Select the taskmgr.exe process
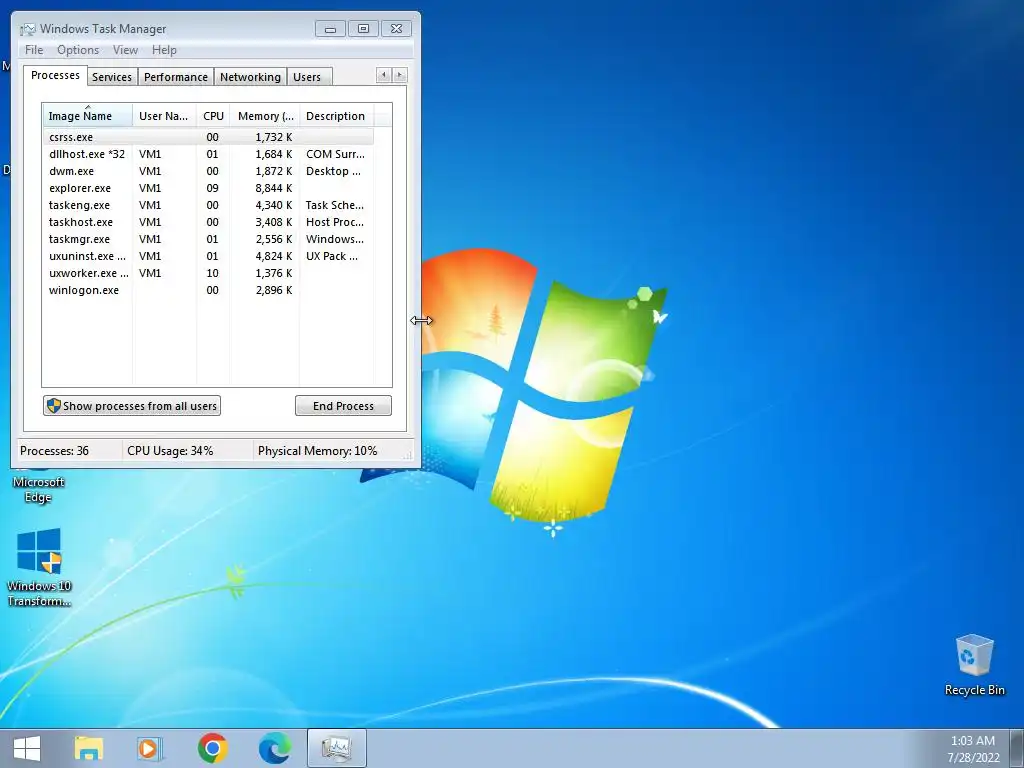Screen dimensions: 1024x768 click(209, 239)
